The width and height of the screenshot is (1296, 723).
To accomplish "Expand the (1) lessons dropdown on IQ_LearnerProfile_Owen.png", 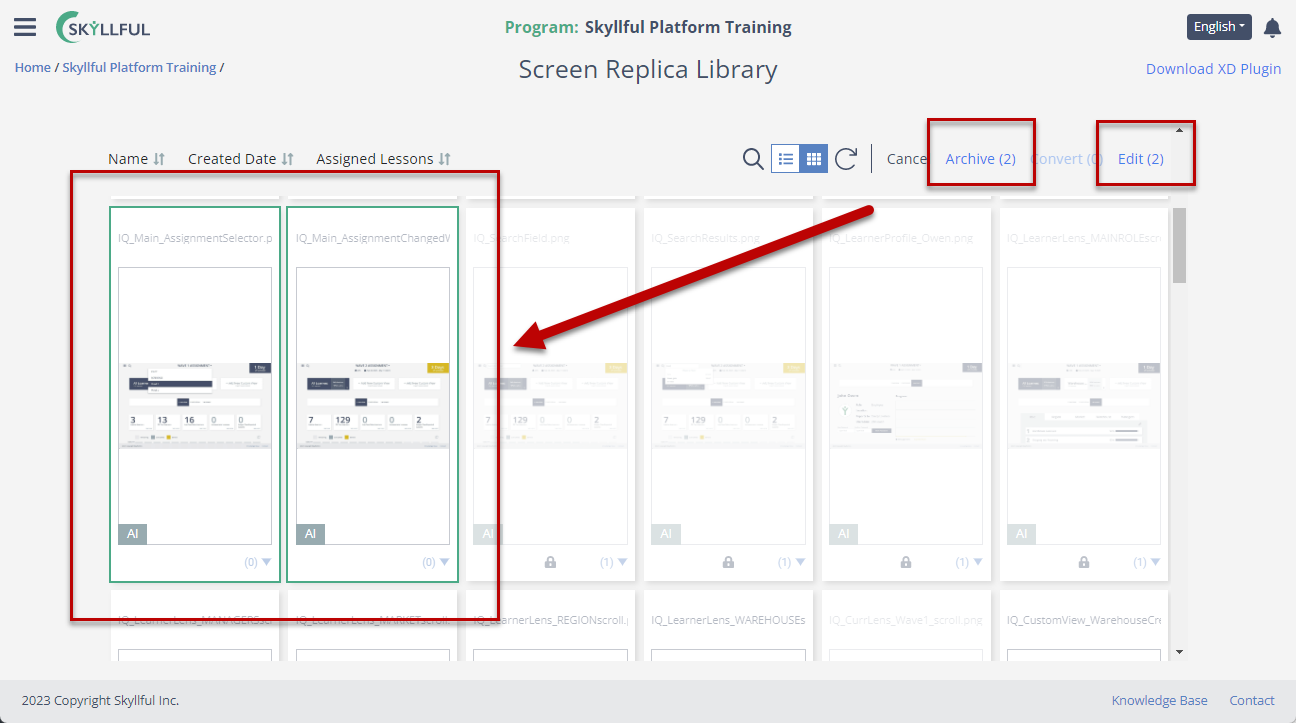I will pos(970,562).
